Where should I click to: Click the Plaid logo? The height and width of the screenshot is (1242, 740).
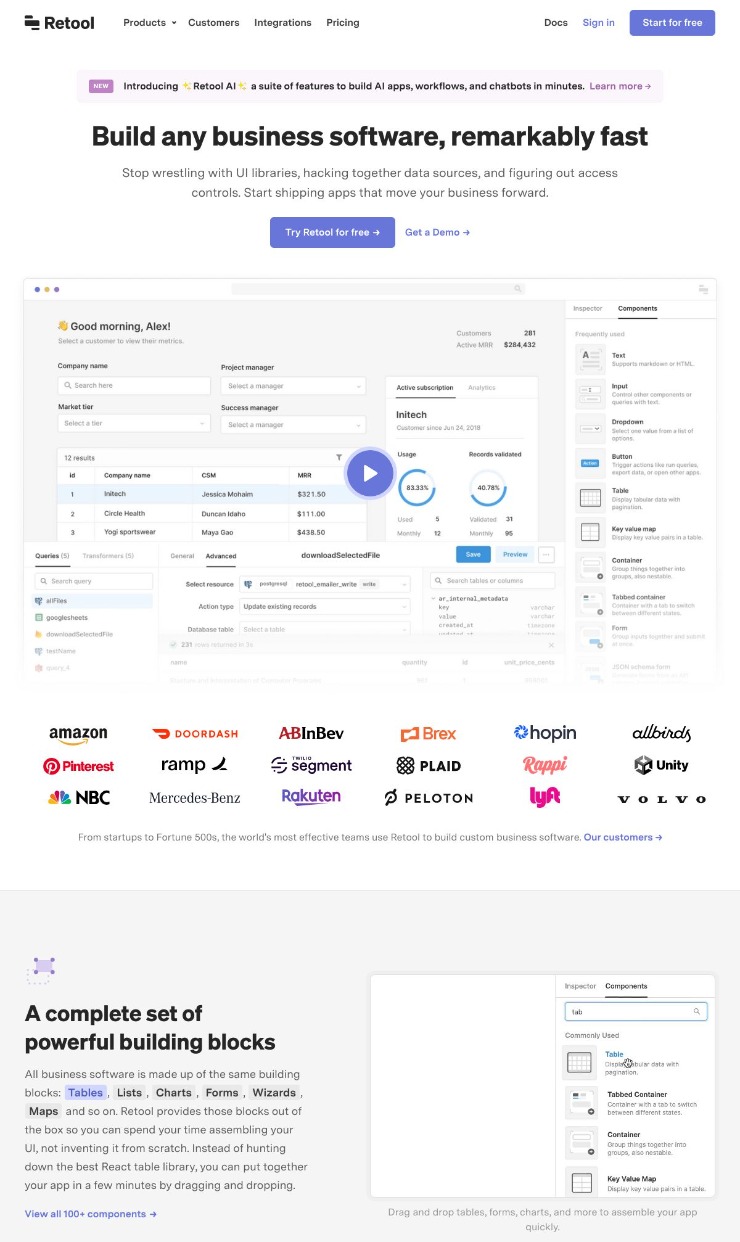[428, 766]
